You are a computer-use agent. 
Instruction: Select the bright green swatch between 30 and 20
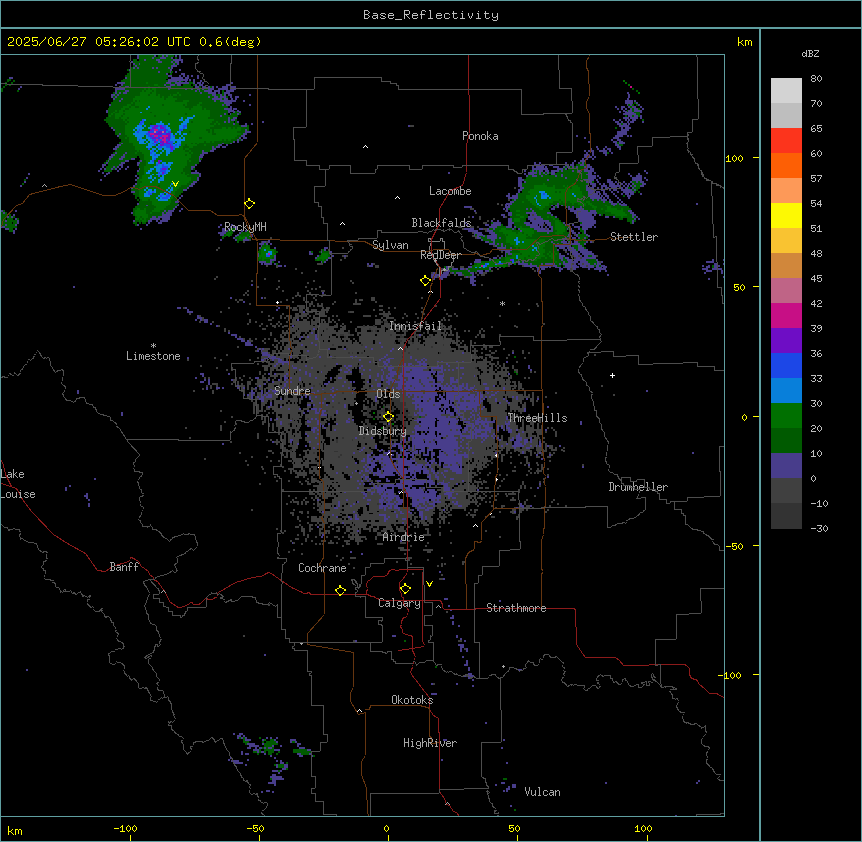(x=786, y=416)
